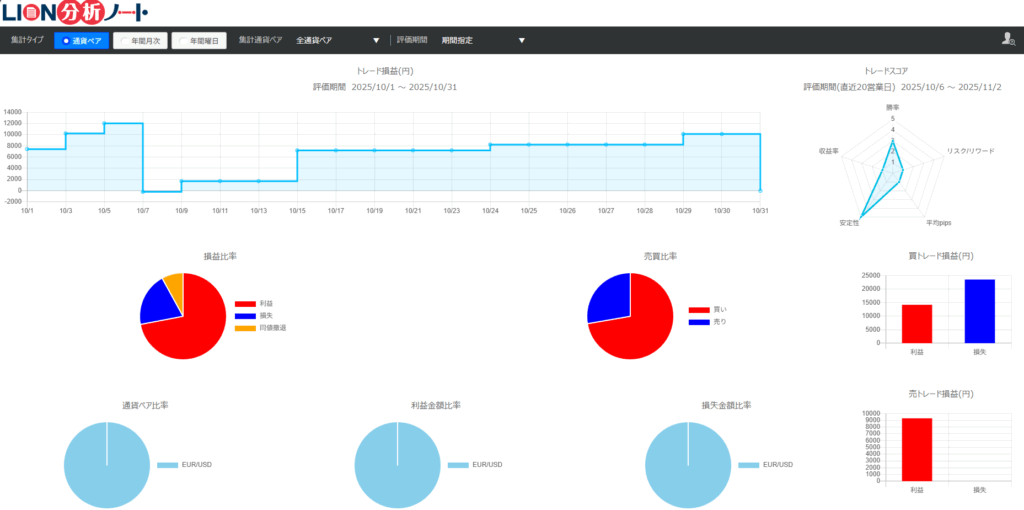
Task: Click the red 利益 bar in 売トレード損益
Action: point(917,449)
